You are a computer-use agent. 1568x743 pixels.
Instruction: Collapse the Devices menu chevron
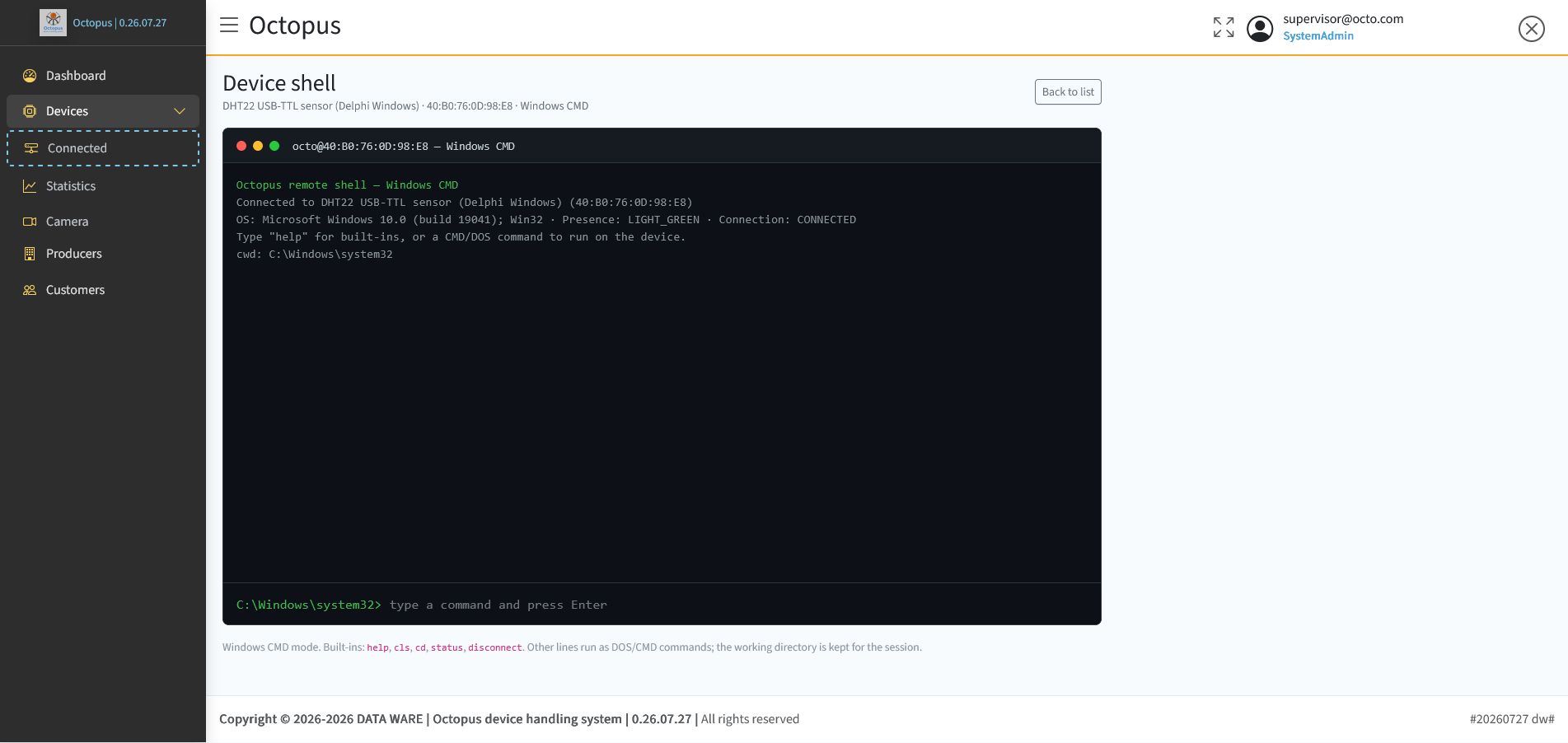tap(180, 111)
